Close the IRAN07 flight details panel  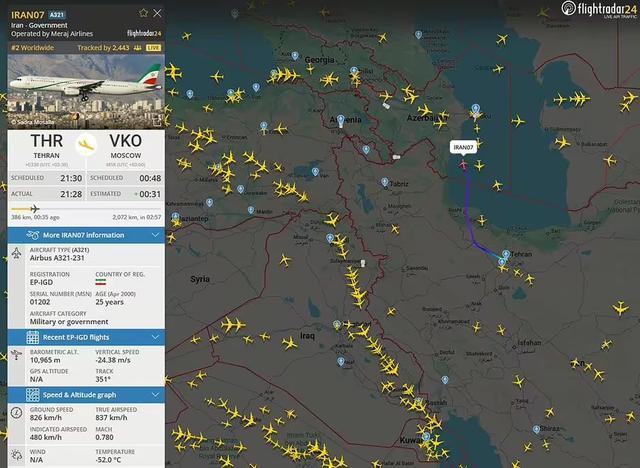(157, 13)
